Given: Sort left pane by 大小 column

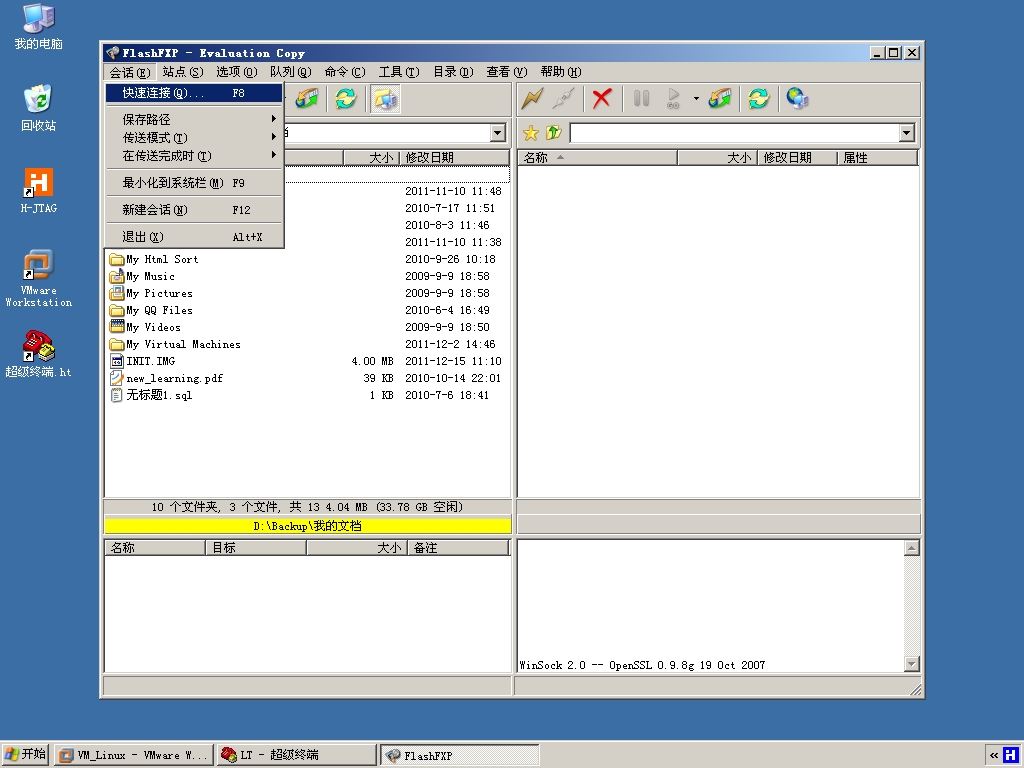Looking at the screenshot, I should 371,157.
